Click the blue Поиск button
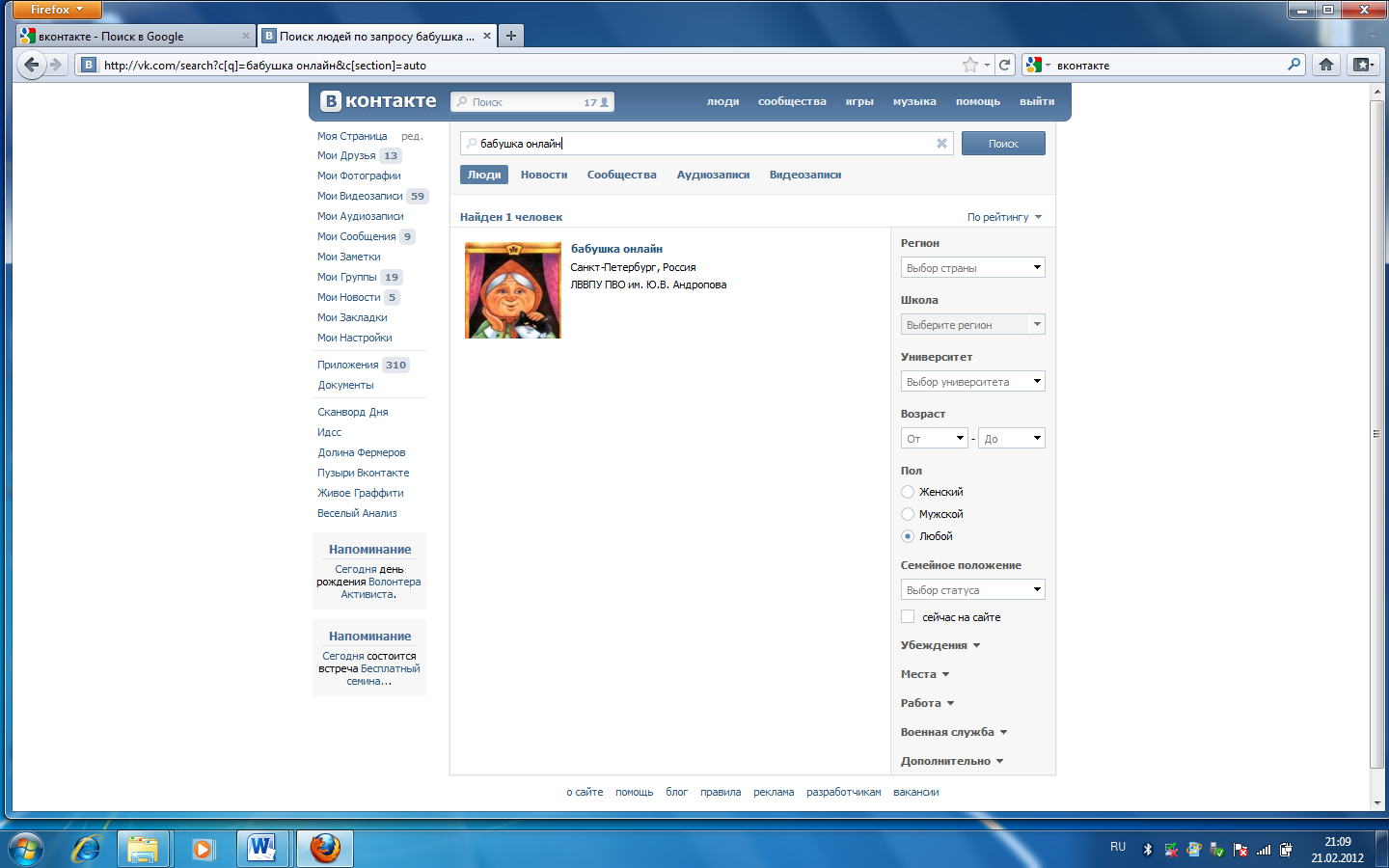This screenshot has height=868, width=1389. 1003,144
